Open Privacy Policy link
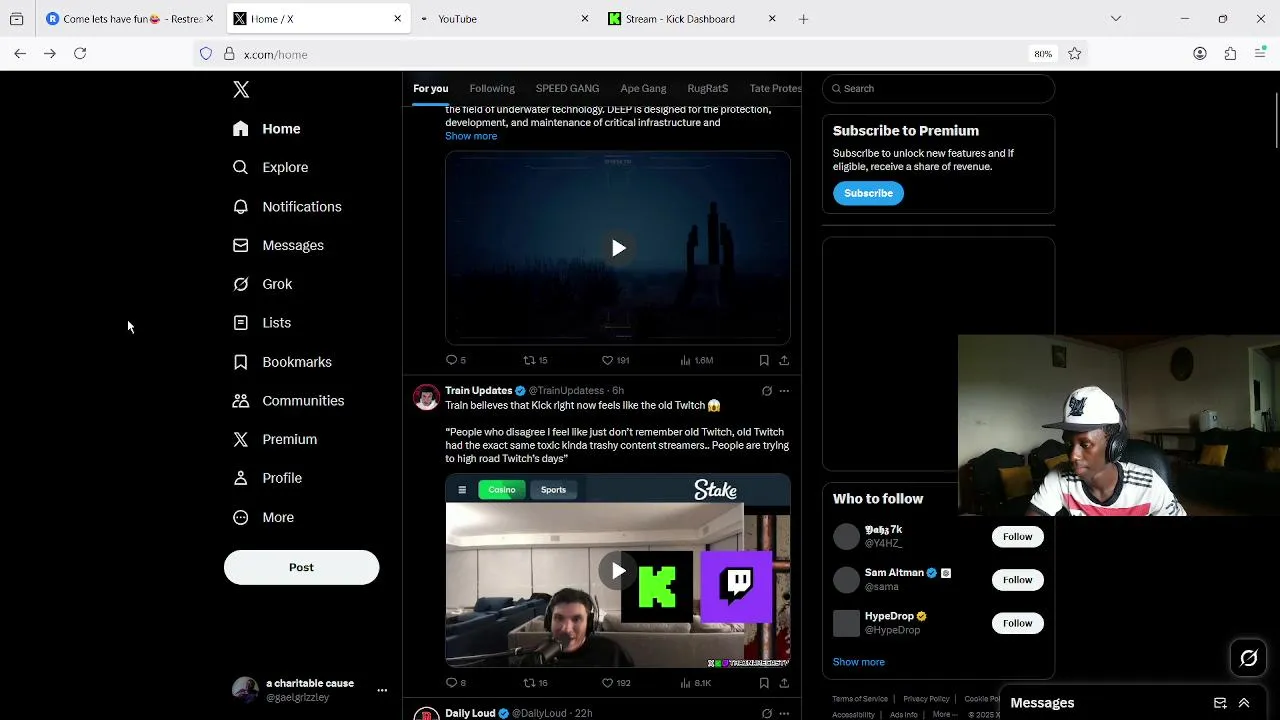Viewport: 1280px width, 720px height. tap(926, 699)
